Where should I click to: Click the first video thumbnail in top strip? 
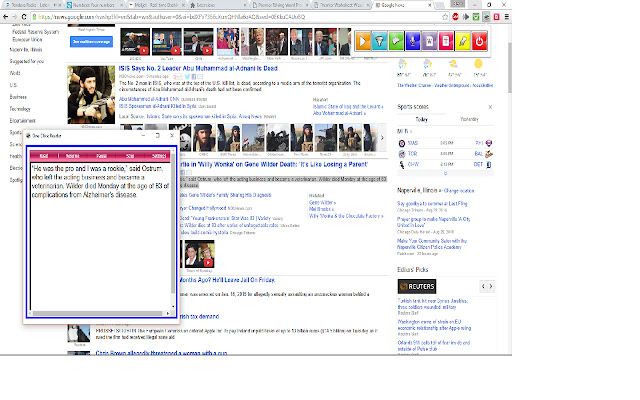pos(135,42)
